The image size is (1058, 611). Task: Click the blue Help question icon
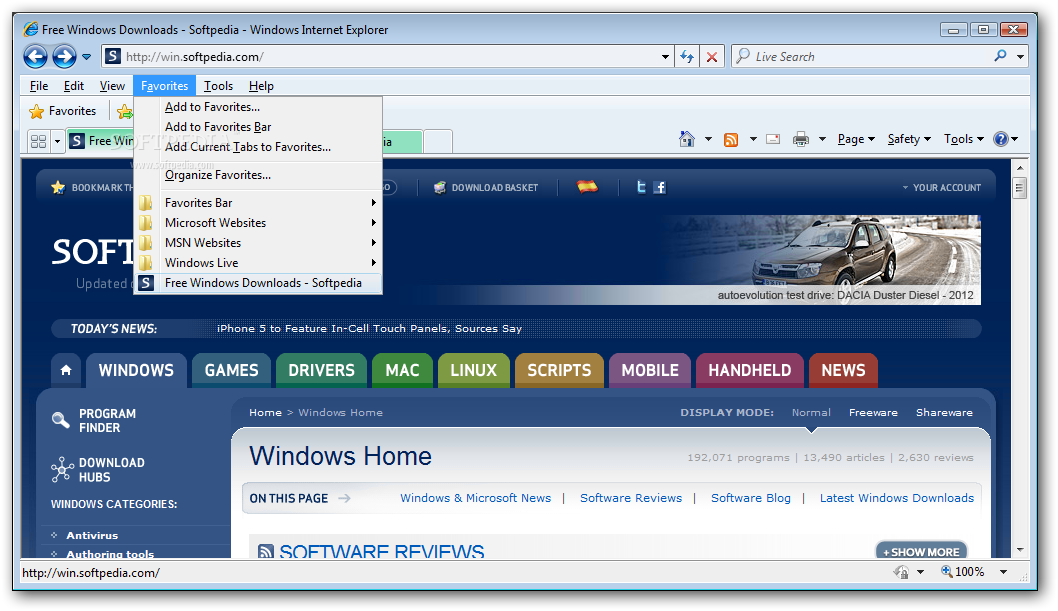[x=1001, y=139]
